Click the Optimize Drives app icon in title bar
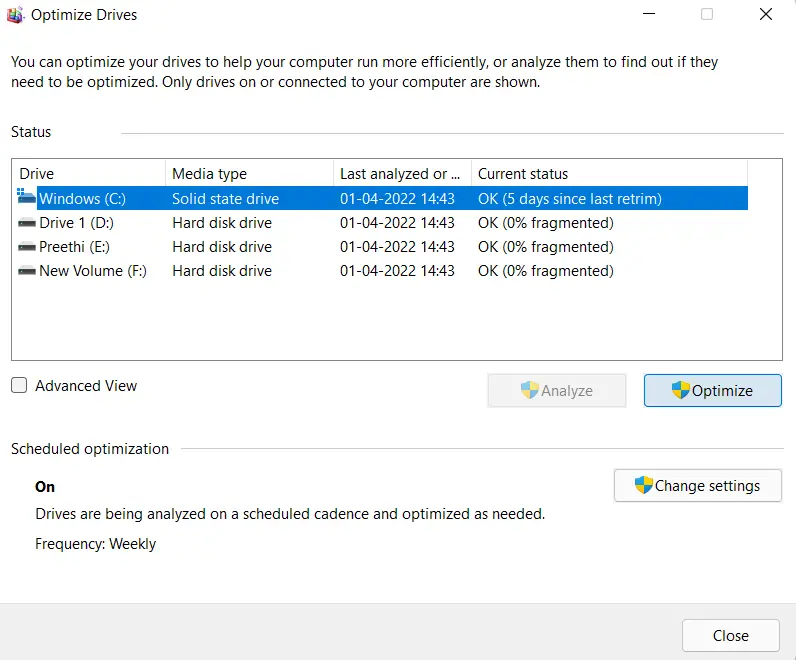This screenshot has width=796, height=660. click(15, 15)
